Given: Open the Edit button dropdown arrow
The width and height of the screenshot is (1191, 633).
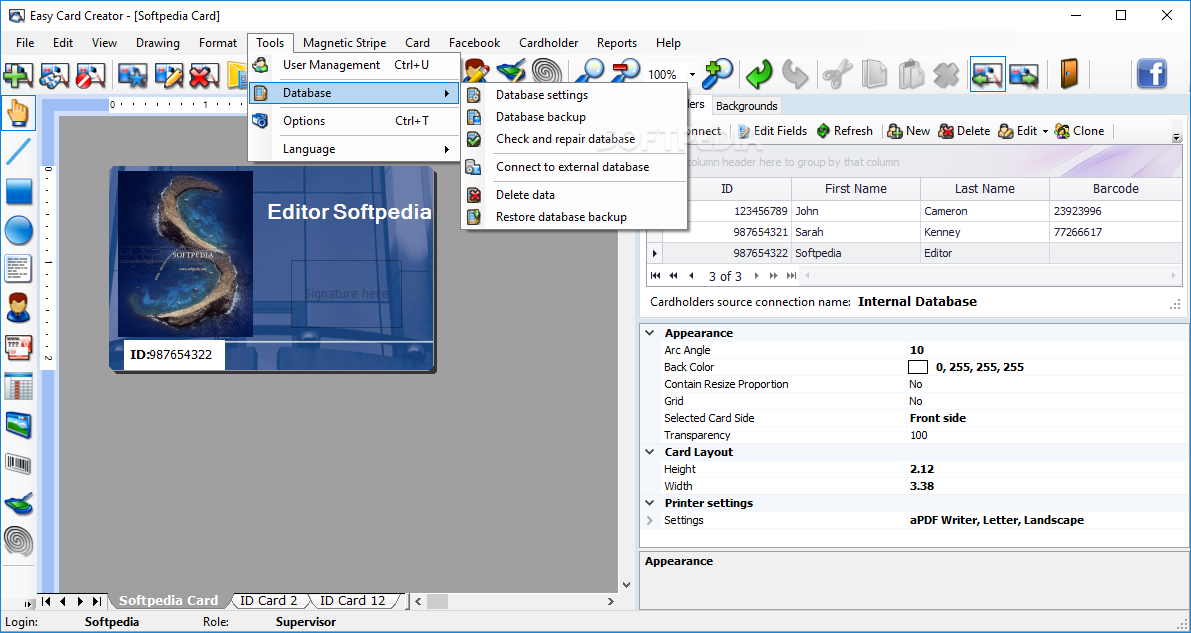Looking at the screenshot, I should [x=1045, y=131].
